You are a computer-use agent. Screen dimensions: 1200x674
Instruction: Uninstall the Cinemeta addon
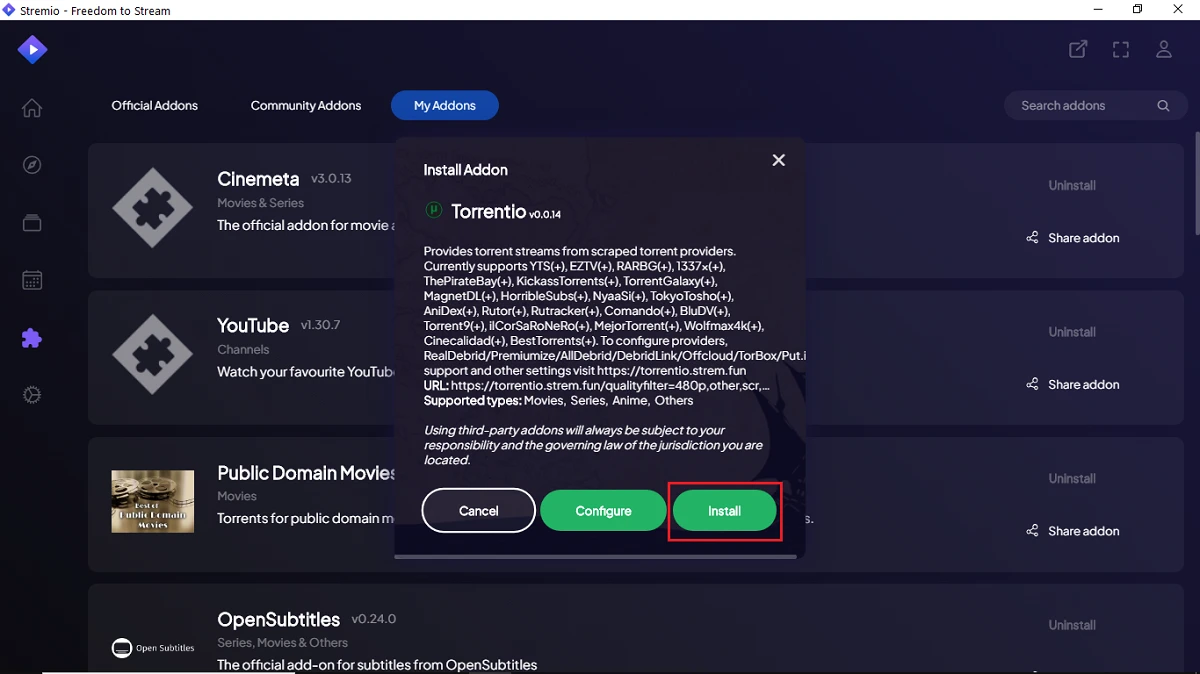click(x=1072, y=185)
